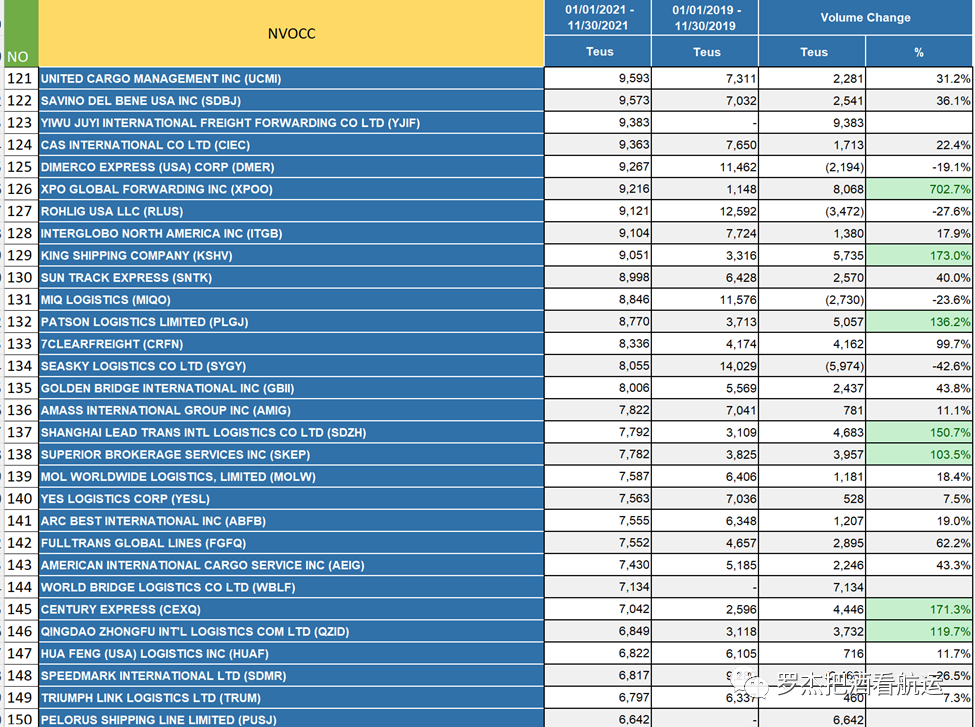
Task: Click the % column header
Action: pyautogui.click(x=919, y=52)
